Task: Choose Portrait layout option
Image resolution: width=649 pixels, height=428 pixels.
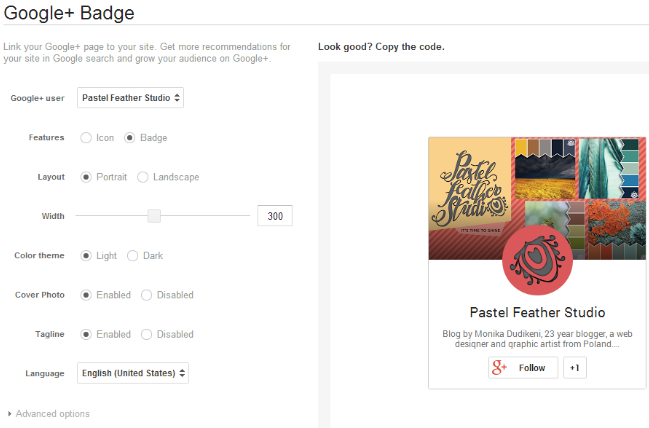Action: click(86, 177)
